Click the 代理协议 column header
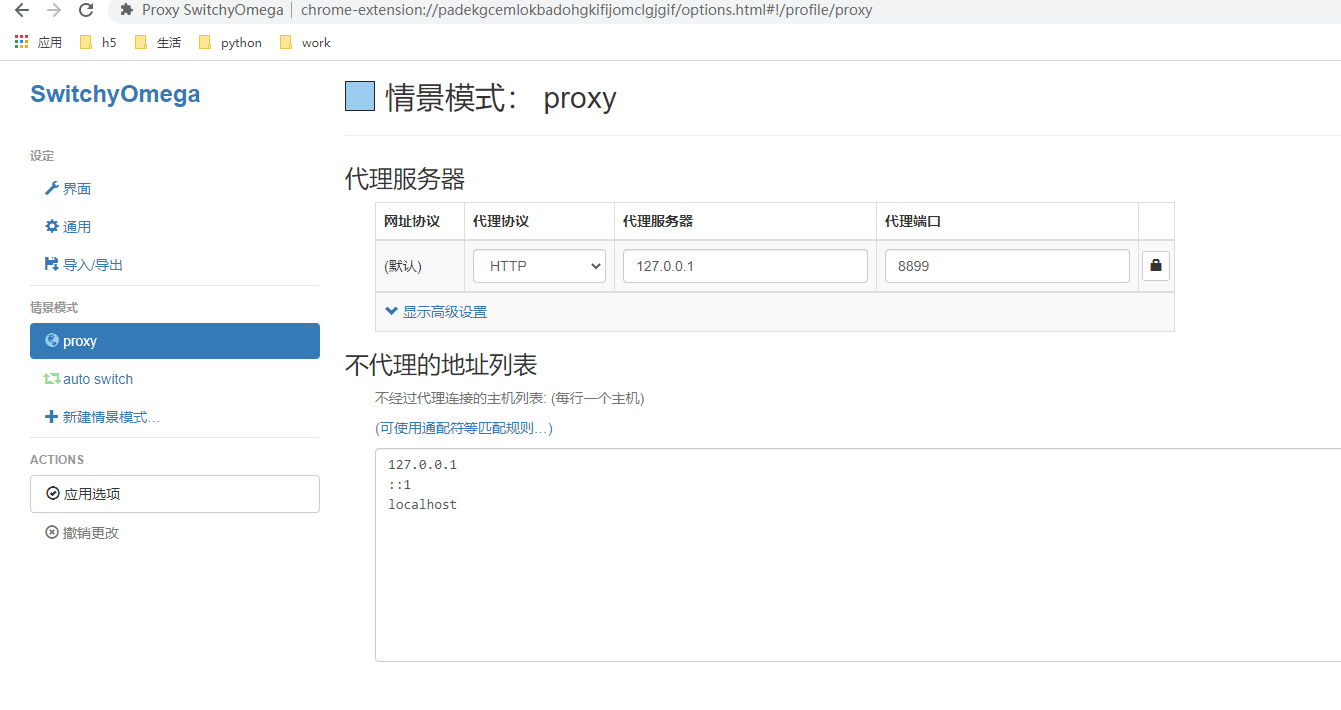 click(501, 221)
